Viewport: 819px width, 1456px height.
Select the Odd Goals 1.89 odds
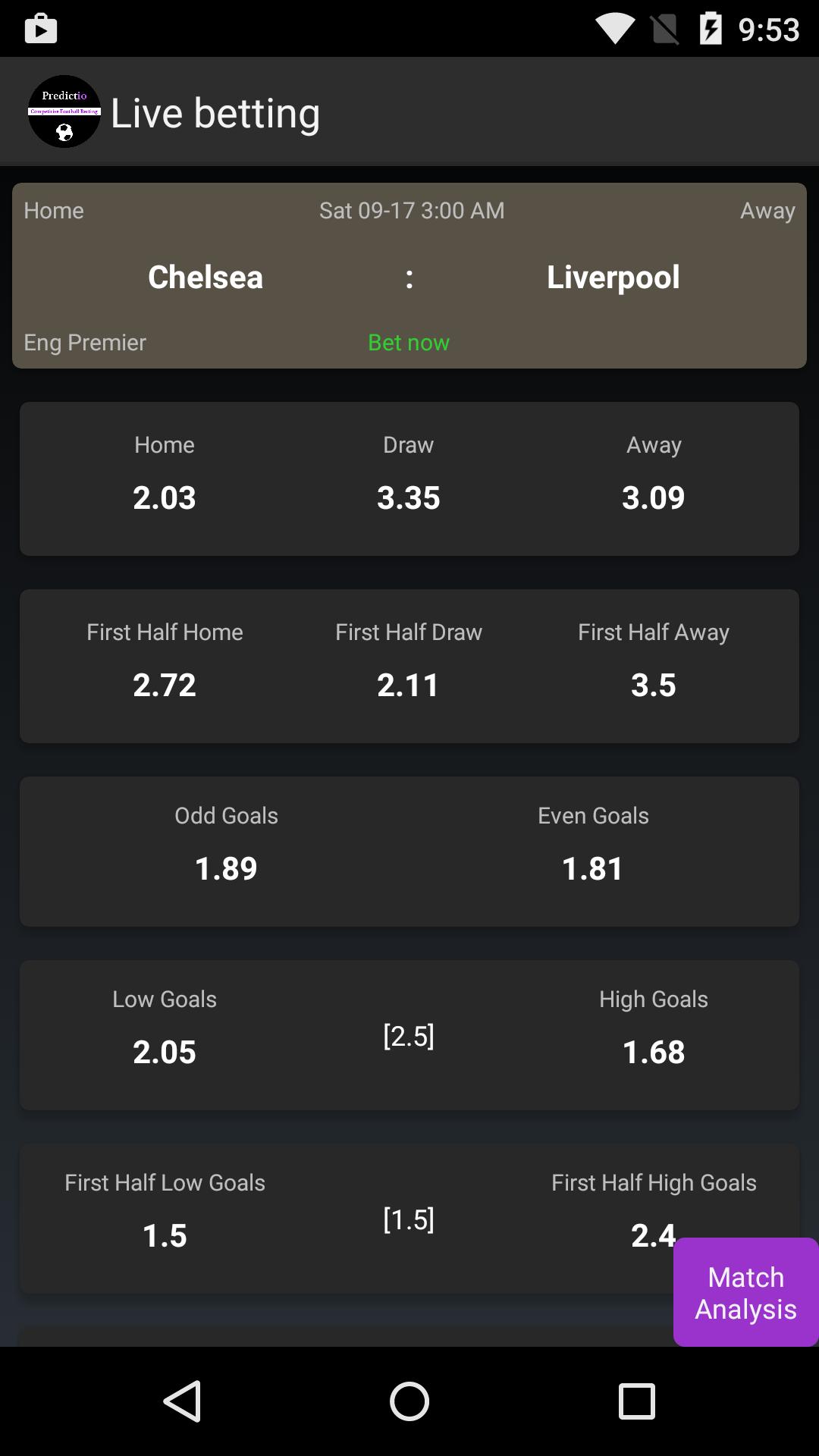(225, 867)
